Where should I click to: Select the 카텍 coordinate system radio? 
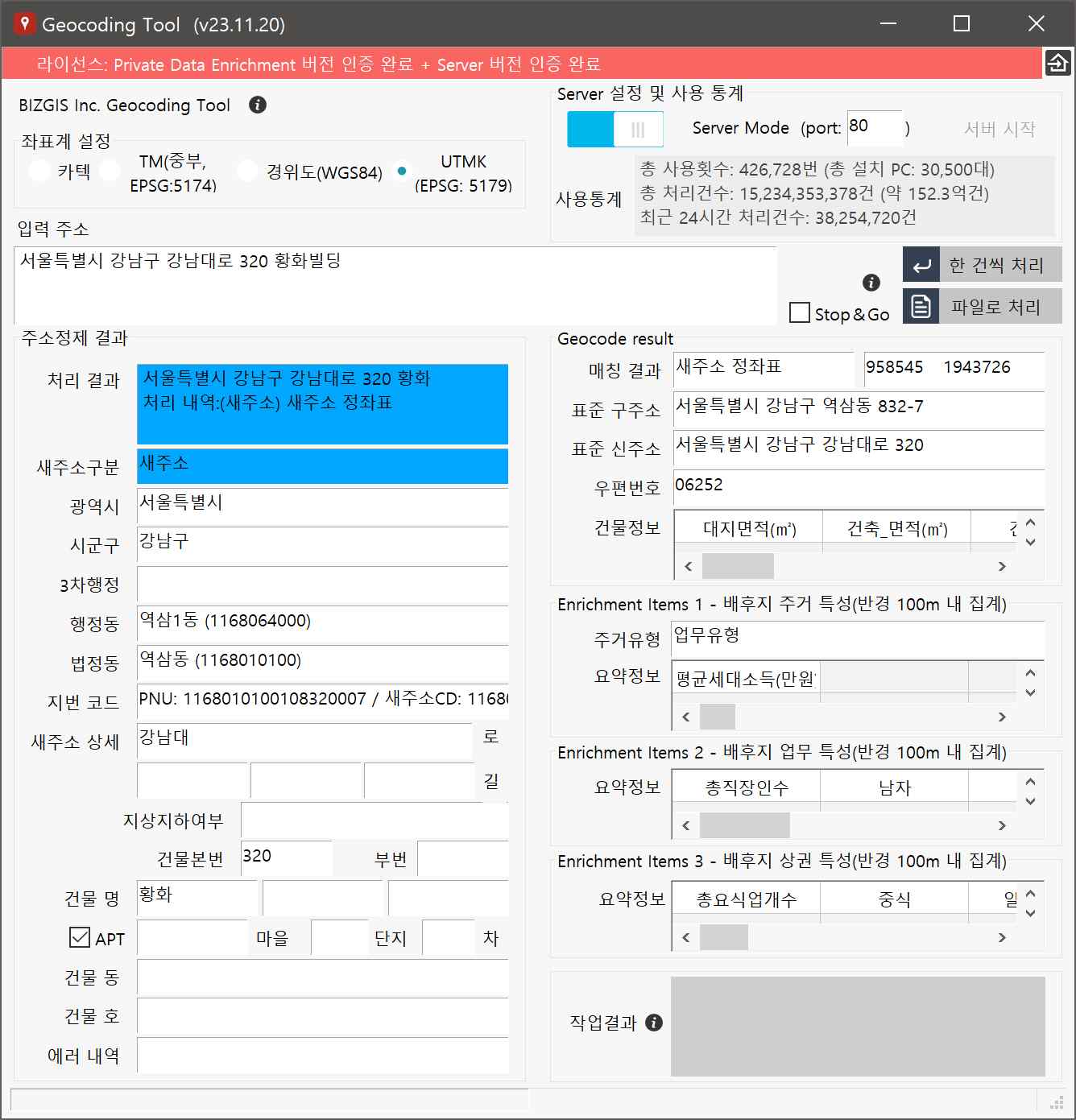pos(39,172)
